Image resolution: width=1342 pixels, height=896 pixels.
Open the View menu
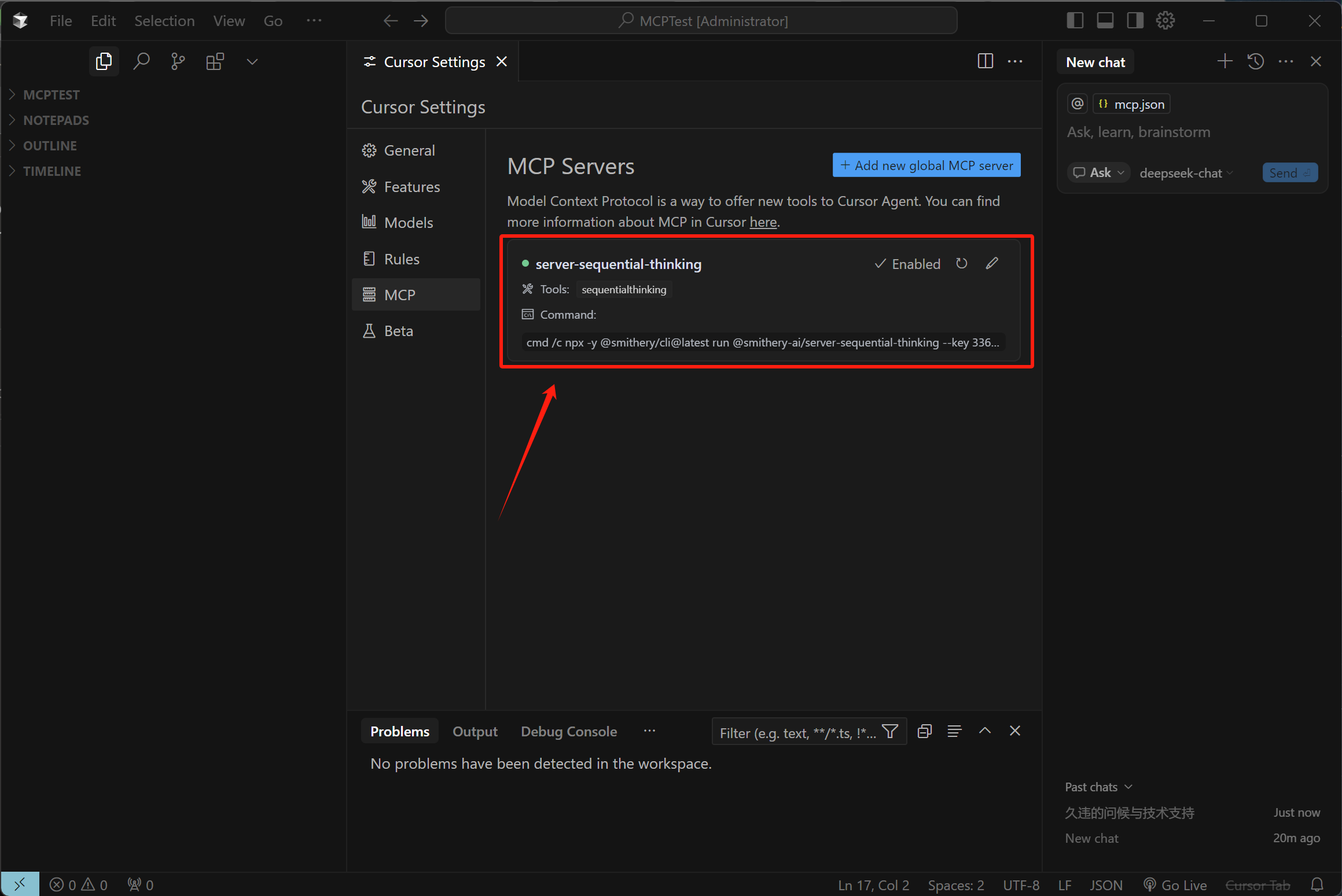coord(229,21)
